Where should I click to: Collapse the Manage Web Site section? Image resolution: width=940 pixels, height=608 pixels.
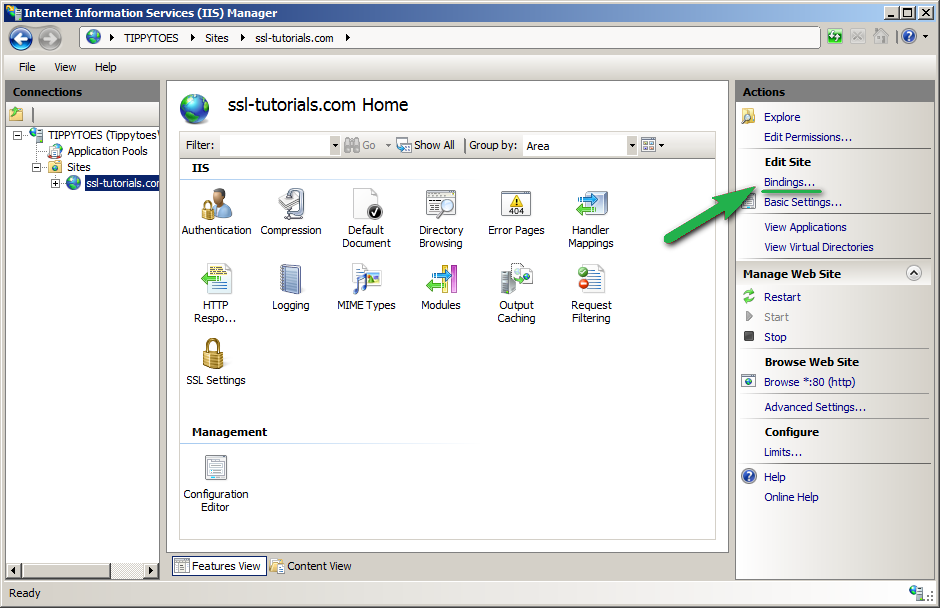tap(914, 273)
